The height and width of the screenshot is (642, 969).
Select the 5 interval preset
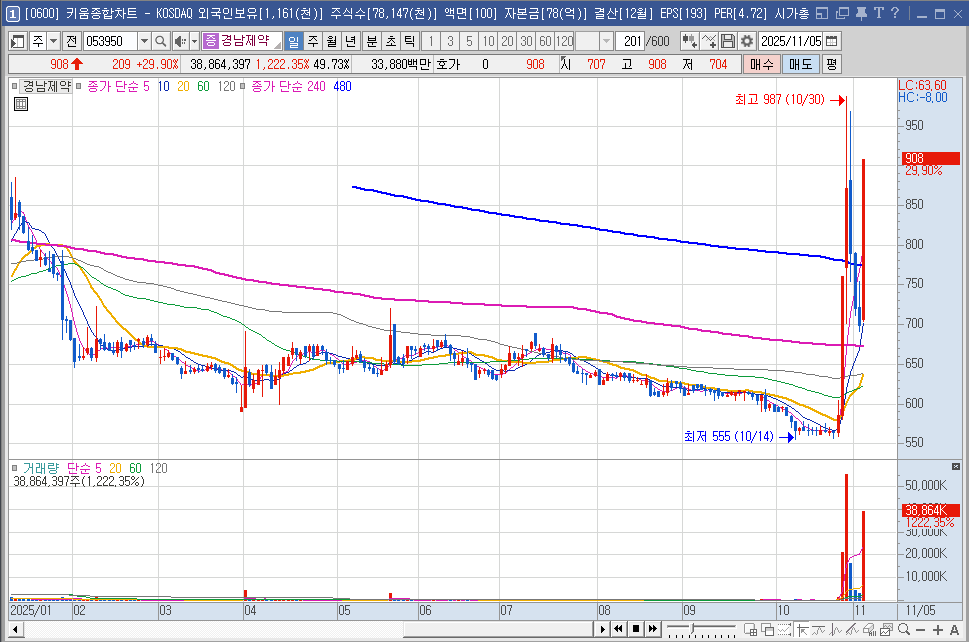[x=469, y=41]
